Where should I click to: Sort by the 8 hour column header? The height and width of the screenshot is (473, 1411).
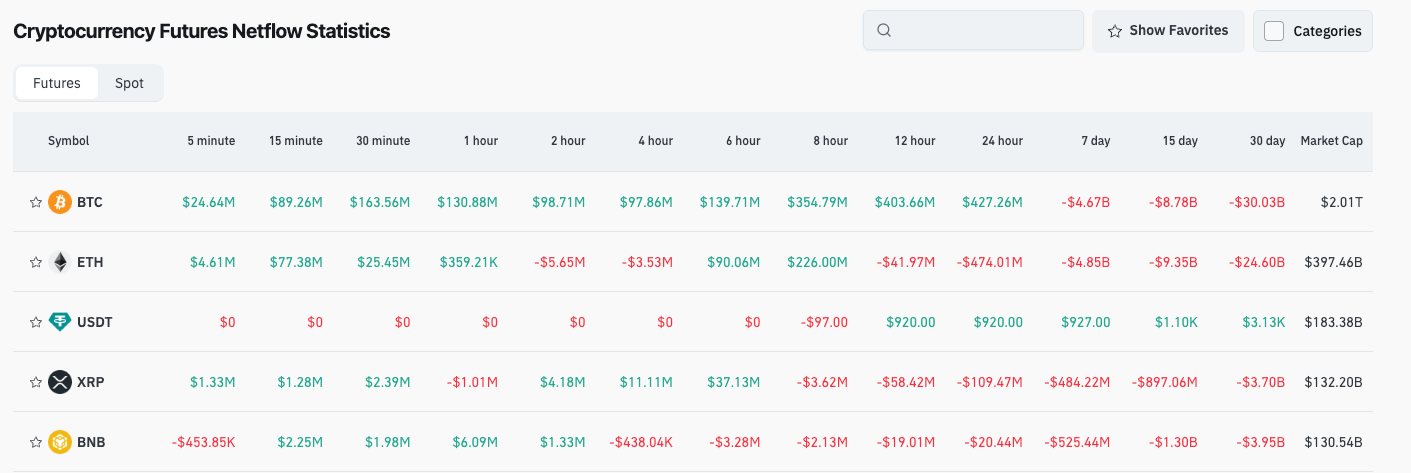point(830,141)
